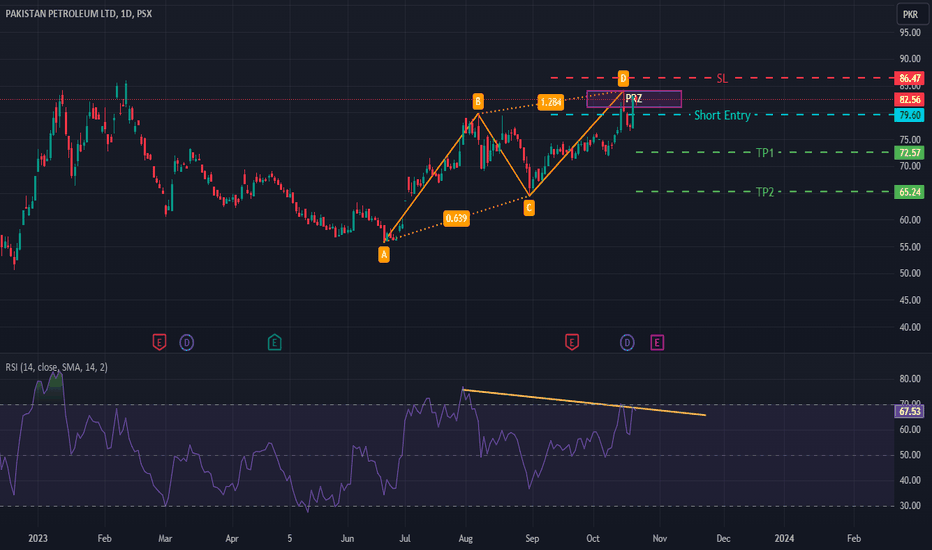This screenshot has height=550, width=932.
Task: Click the 30.00 RSI axis label
Action: [910, 506]
